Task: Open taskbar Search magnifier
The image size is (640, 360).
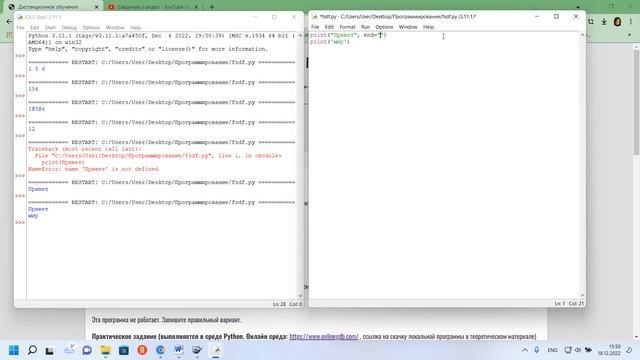Action: [x=32, y=350]
